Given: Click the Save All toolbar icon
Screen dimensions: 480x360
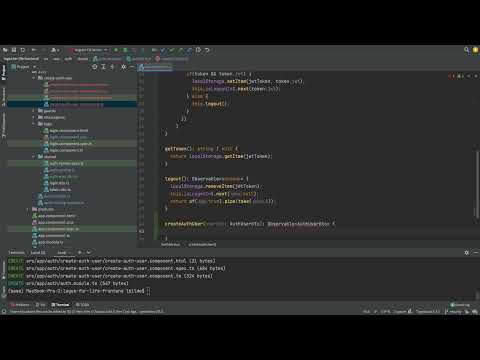Looking at the screenshot, I should (14, 50).
